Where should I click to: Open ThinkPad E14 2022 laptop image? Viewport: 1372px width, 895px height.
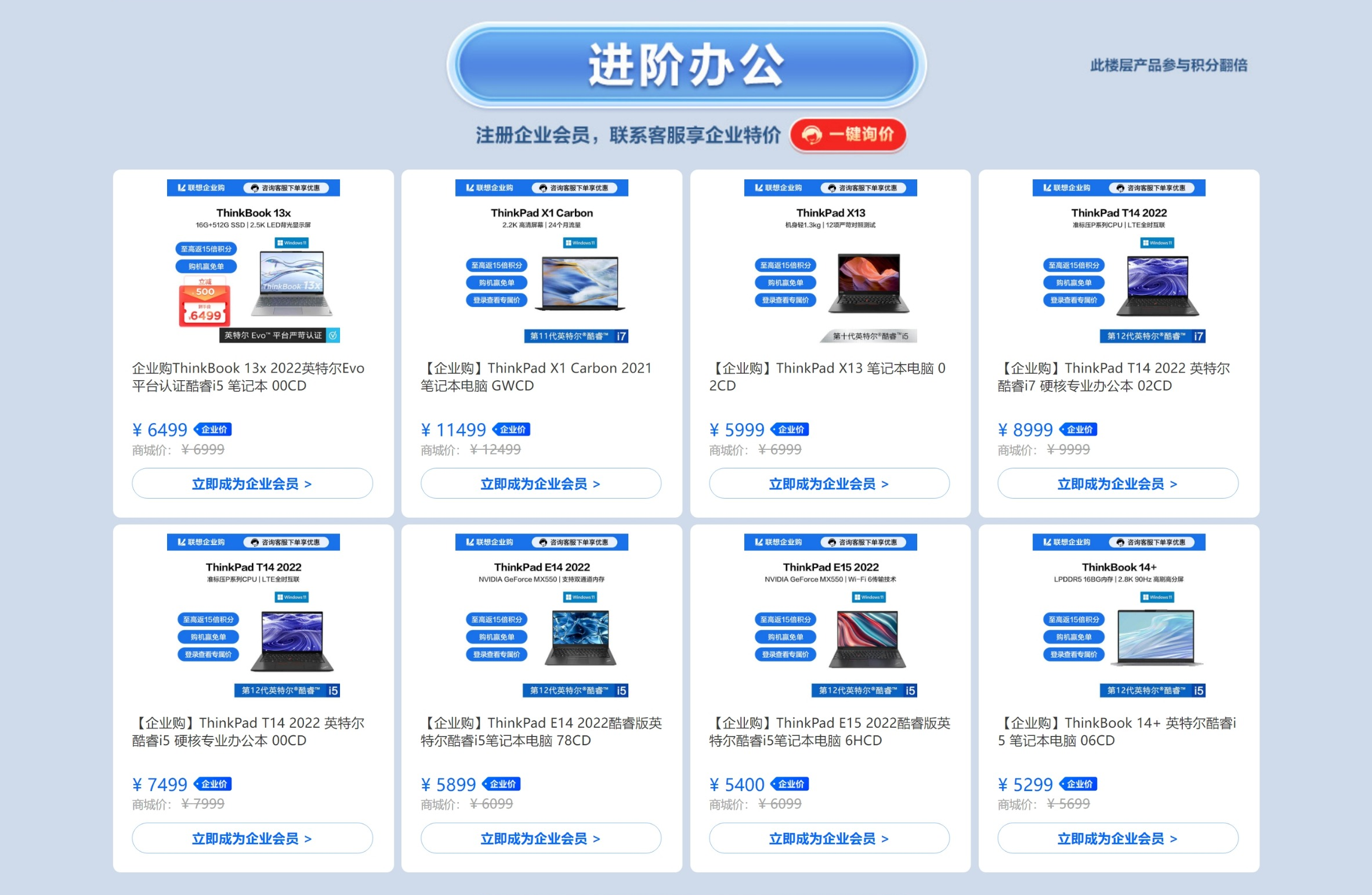[580, 637]
